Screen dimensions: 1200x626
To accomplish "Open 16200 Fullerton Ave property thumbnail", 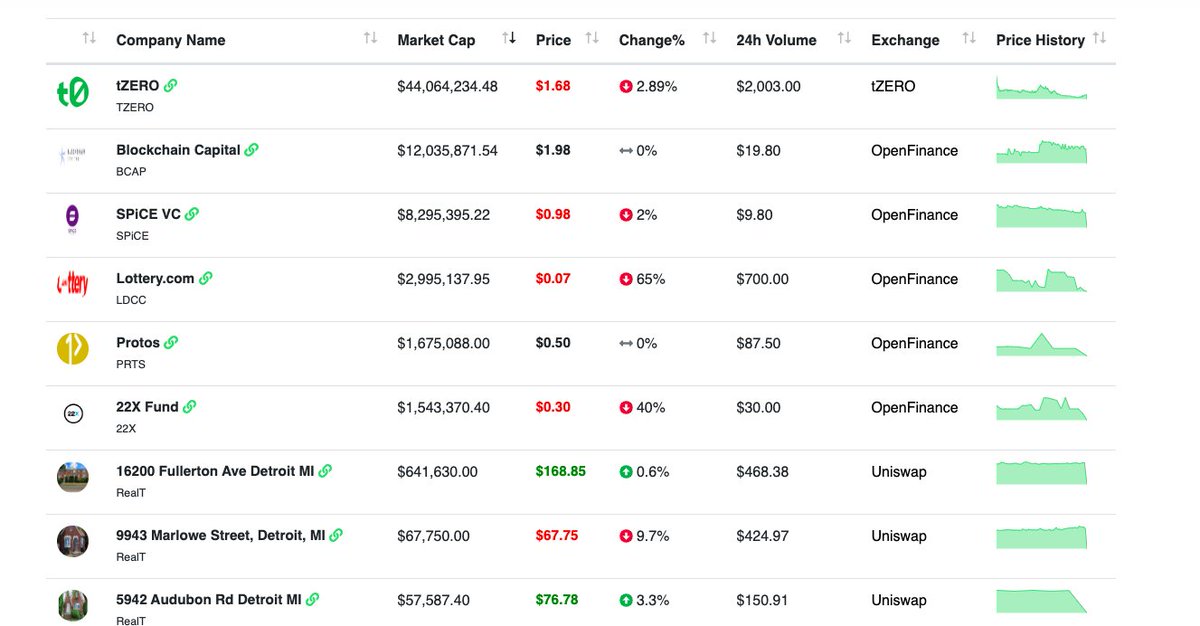I will (x=72, y=477).
